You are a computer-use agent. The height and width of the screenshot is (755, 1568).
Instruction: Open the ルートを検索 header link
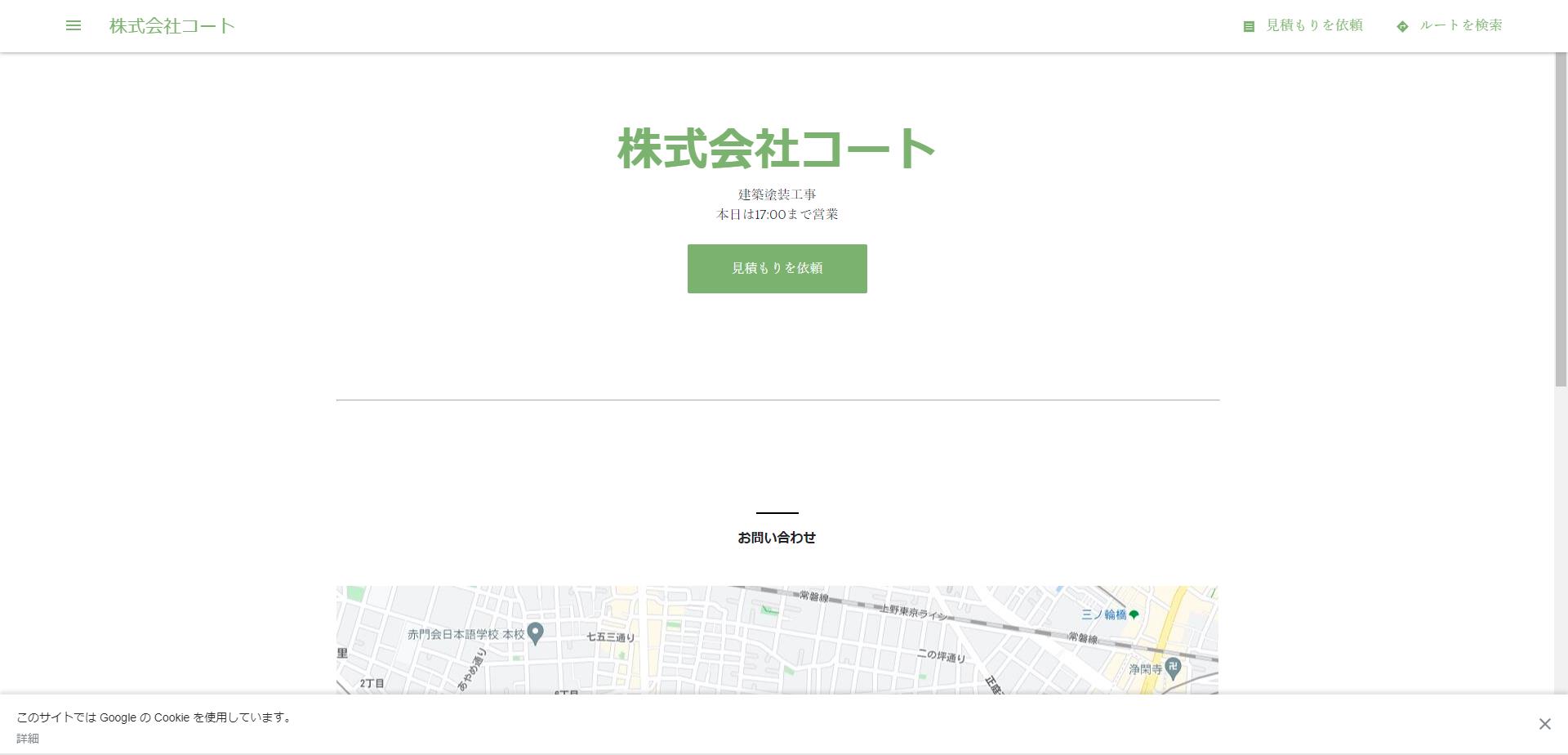coord(1461,25)
